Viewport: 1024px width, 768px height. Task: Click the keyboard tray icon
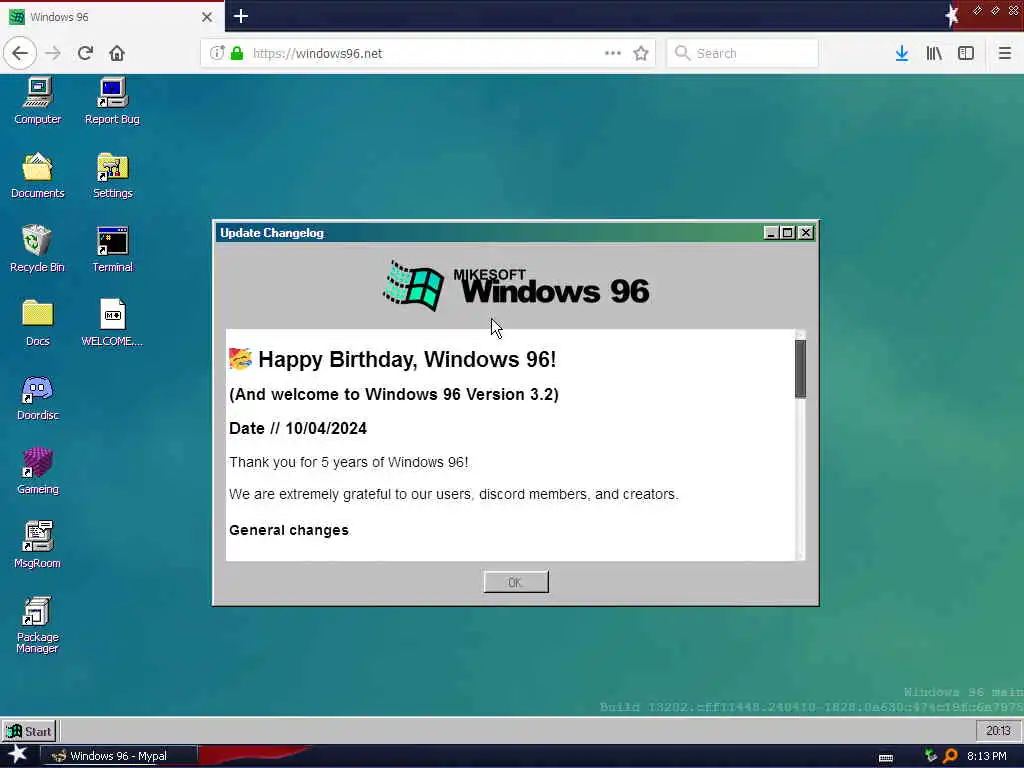(886, 758)
